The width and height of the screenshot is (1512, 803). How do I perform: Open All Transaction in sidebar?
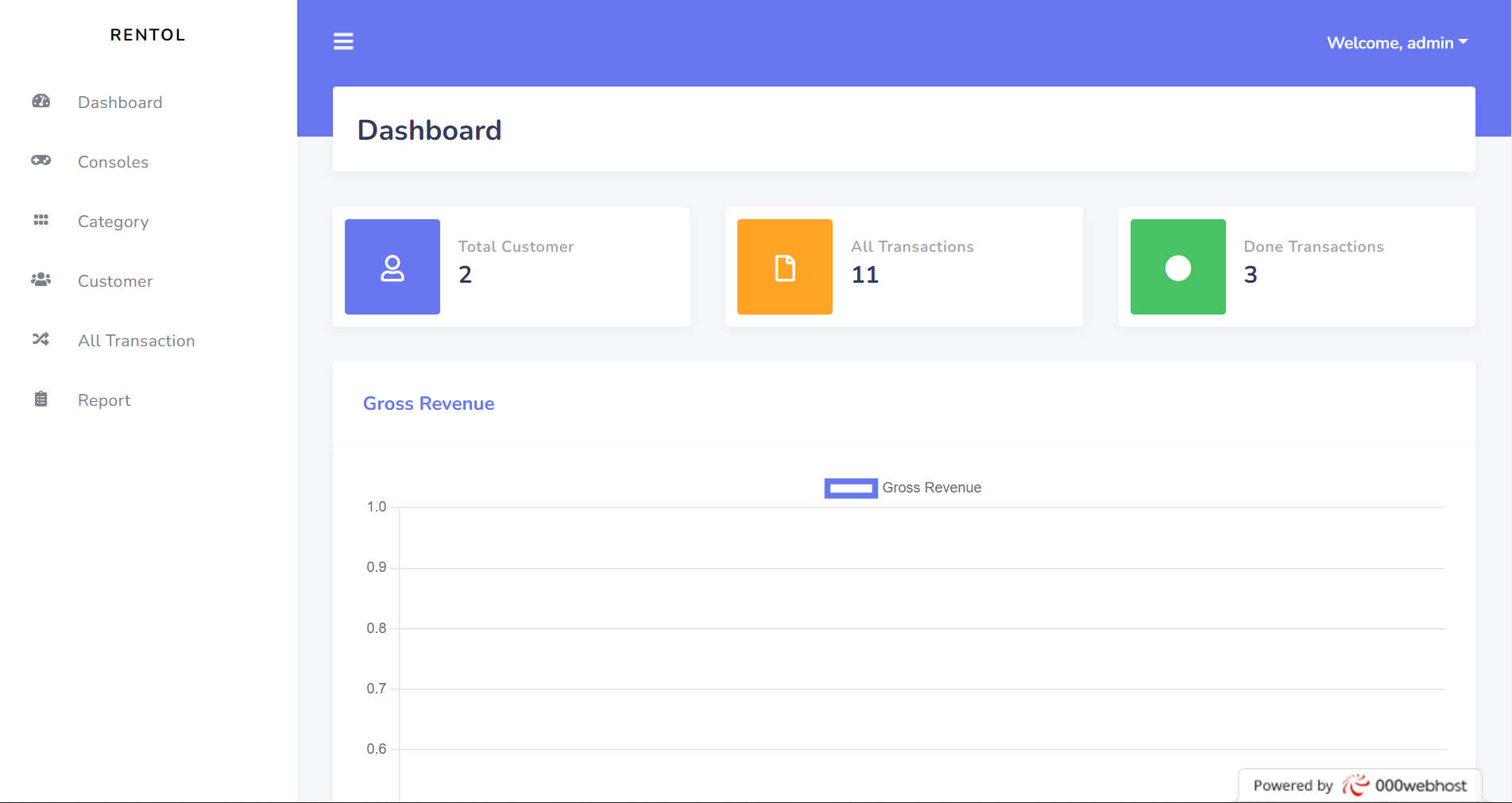pyautogui.click(x=136, y=341)
